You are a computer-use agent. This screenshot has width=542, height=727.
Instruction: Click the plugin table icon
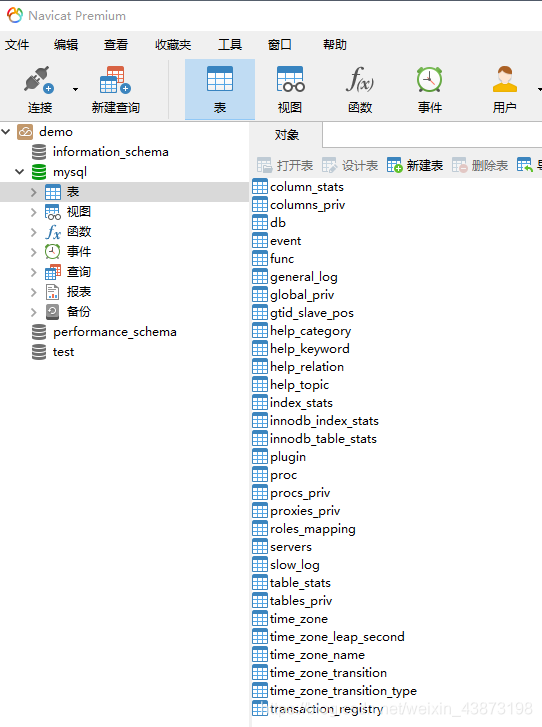pyautogui.click(x=260, y=457)
